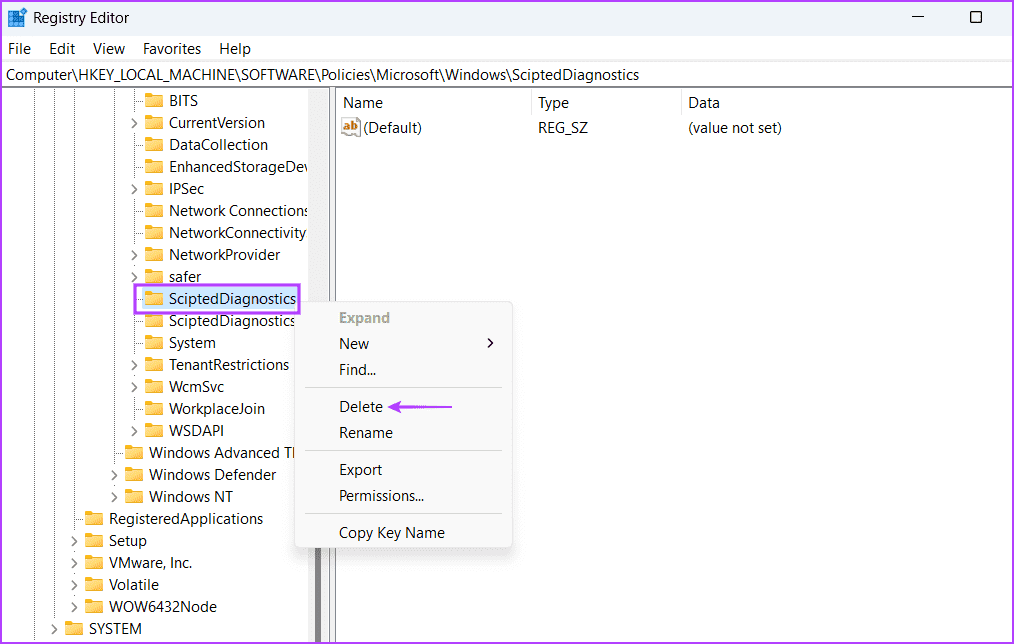Expand the IPSec key
The width and height of the screenshot is (1014, 644).
[134, 189]
